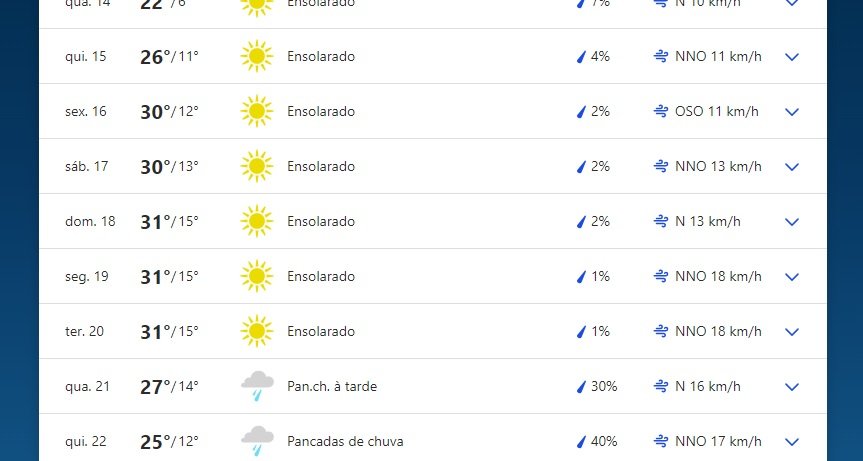Click the raindrop icon next to 30%
Image resolution: width=863 pixels, height=461 pixels.
[581, 387]
